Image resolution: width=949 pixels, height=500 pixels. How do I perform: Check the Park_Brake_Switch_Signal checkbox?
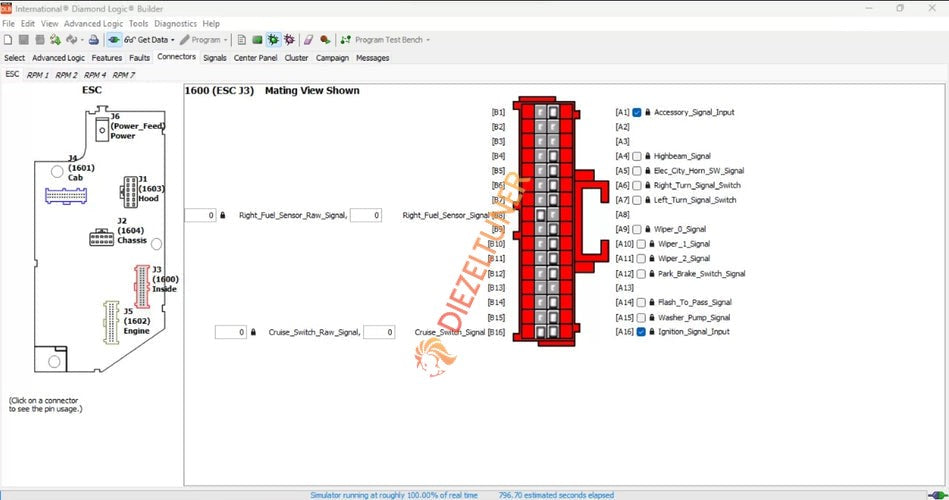tap(641, 274)
